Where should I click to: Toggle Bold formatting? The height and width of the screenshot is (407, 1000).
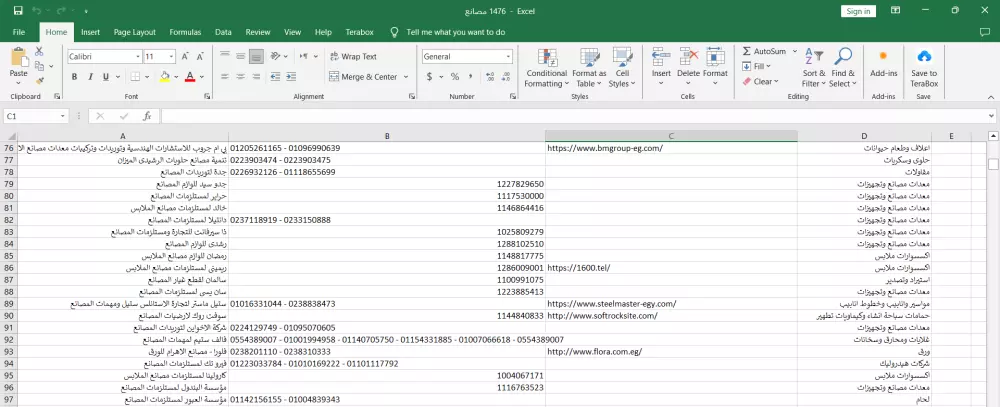coord(74,77)
